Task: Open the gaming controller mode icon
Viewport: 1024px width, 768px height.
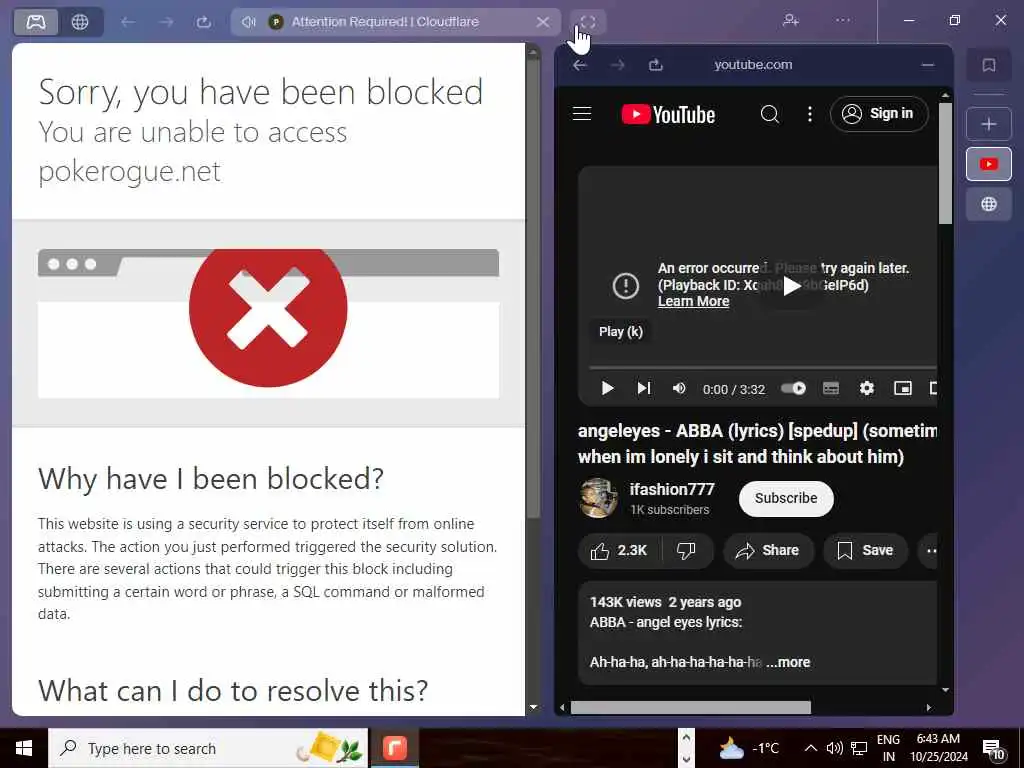Action: (36, 22)
